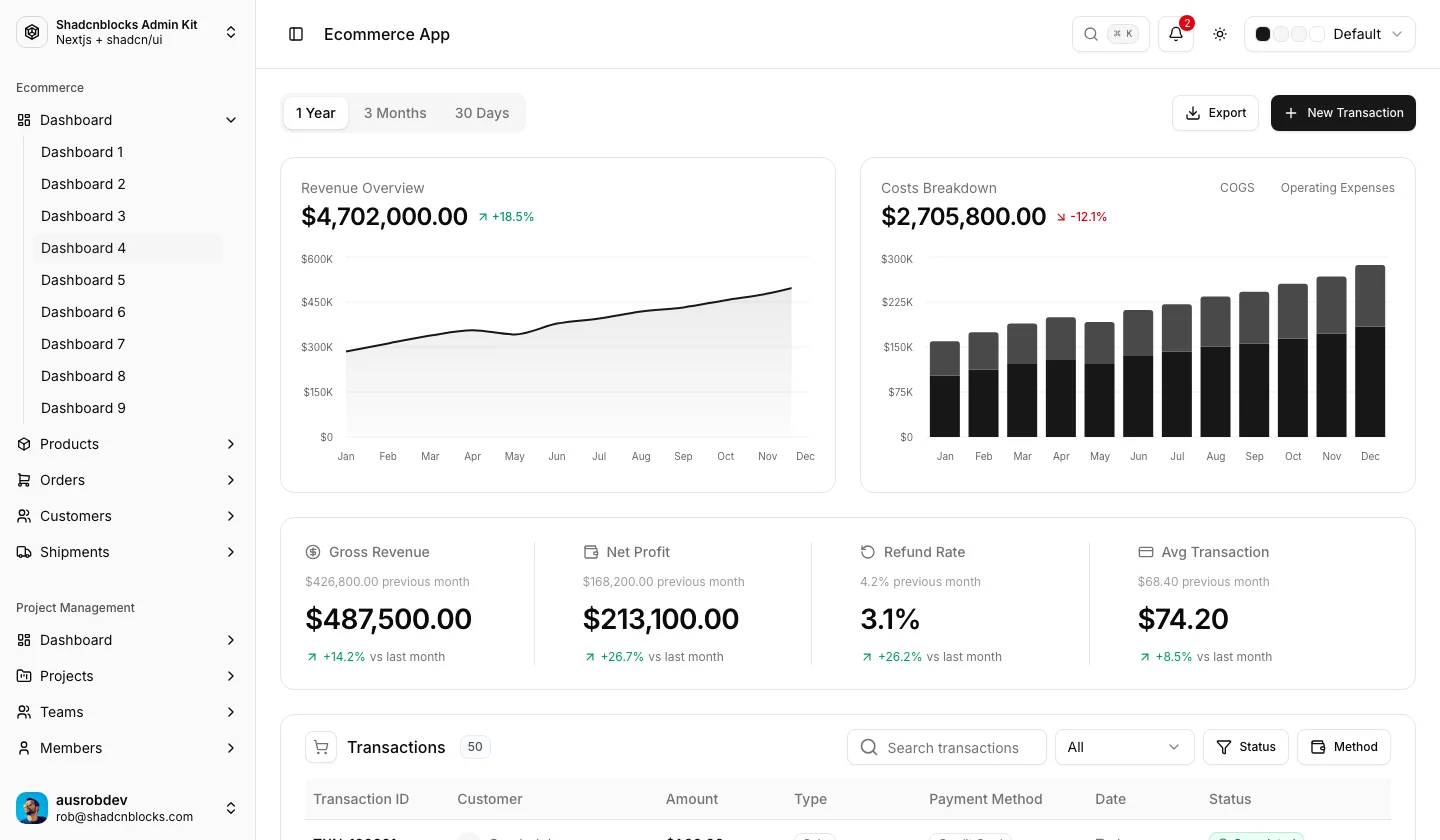Click the Shadcnblocks logo icon
This screenshot has width=1440, height=840.
(x=32, y=33)
